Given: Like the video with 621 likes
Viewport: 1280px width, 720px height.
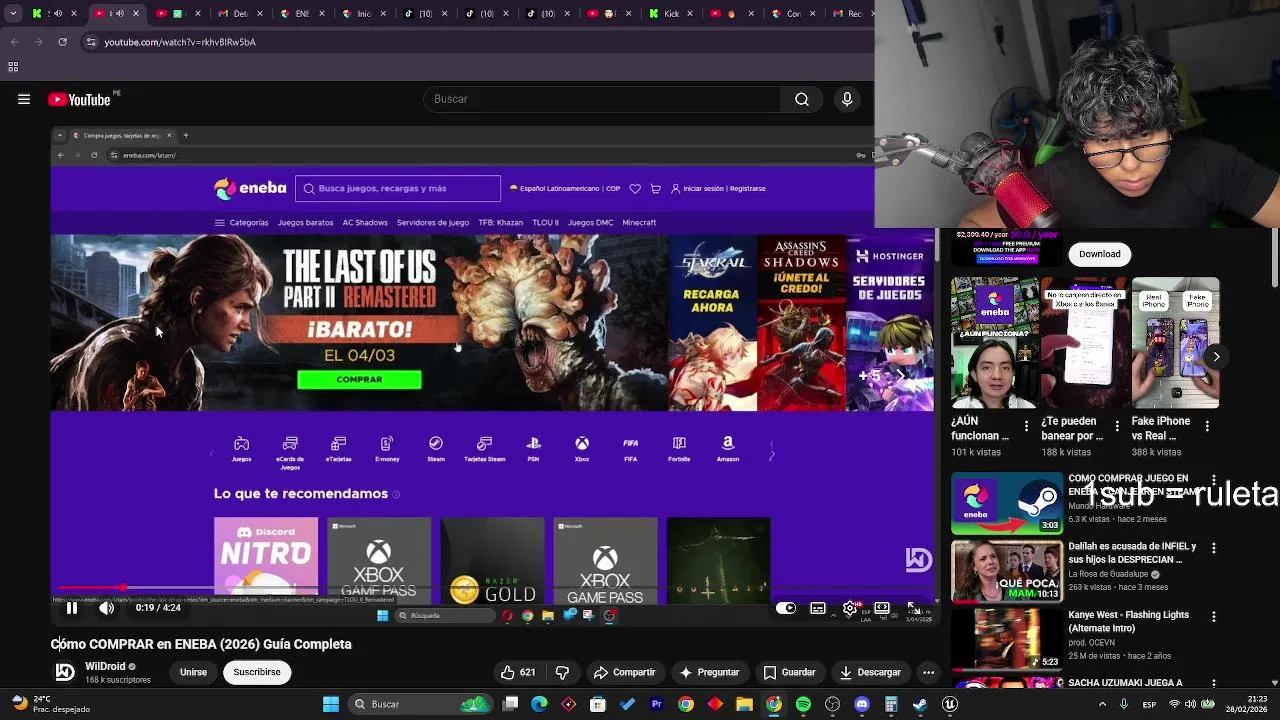Looking at the screenshot, I should pyautogui.click(x=518, y=672).
